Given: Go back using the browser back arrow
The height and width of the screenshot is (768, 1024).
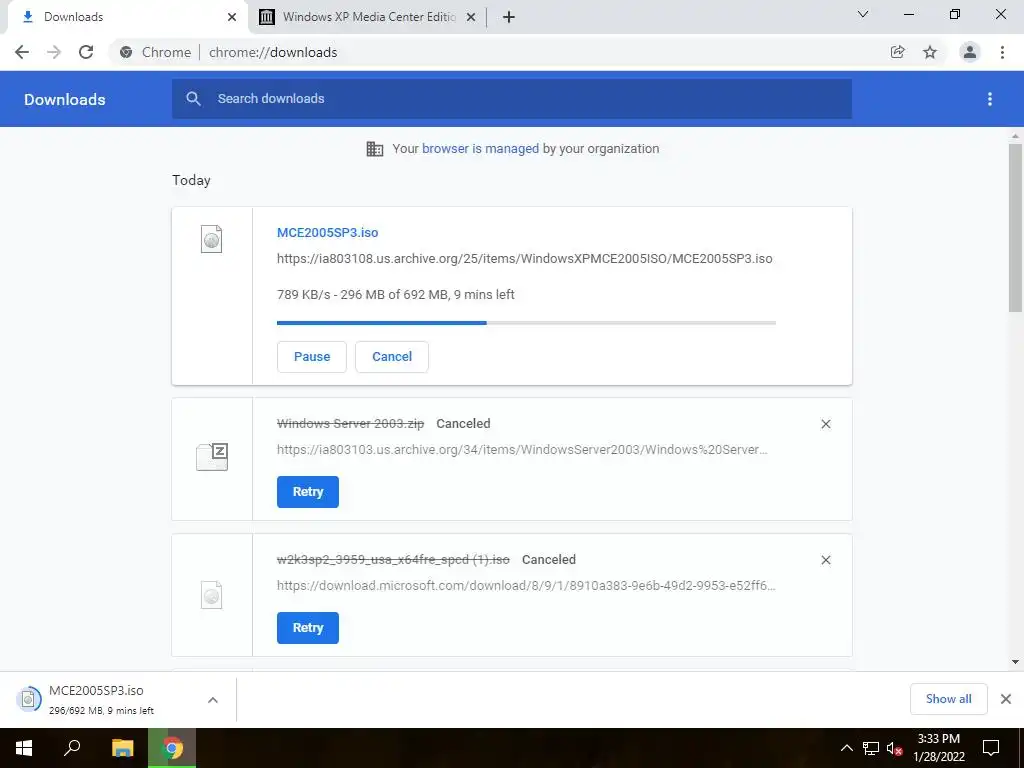Looking at the screenshot, I should point(22,52).
